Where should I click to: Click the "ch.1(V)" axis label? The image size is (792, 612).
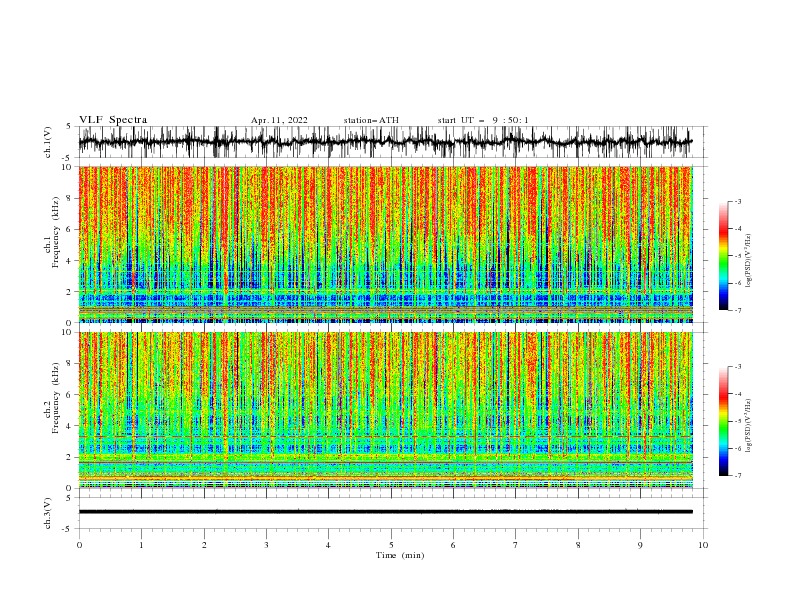48,142
